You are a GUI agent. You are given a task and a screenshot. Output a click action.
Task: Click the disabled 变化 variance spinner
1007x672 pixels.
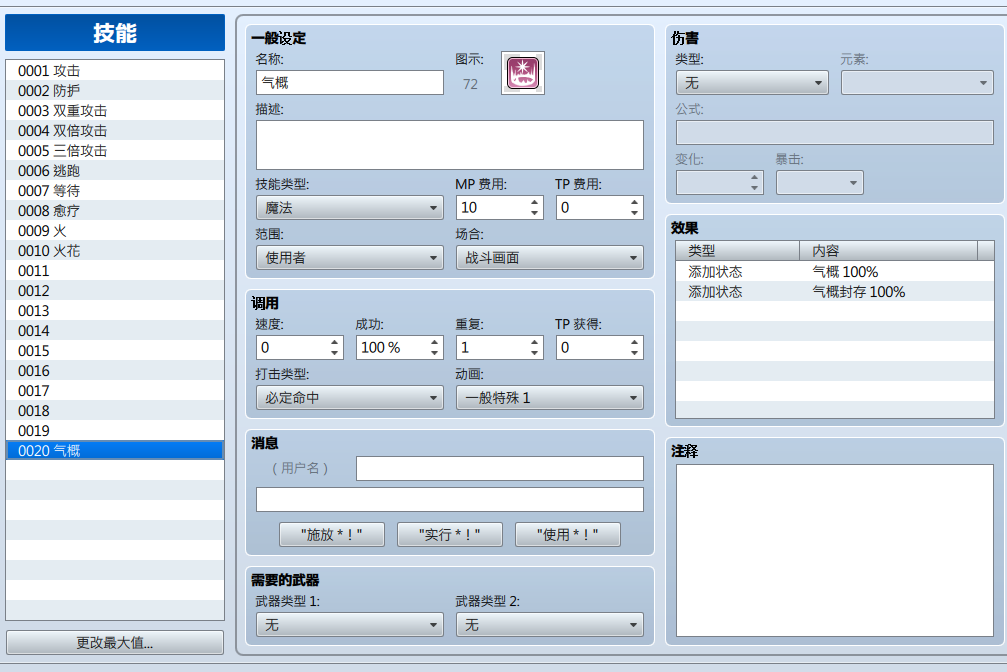719,183
